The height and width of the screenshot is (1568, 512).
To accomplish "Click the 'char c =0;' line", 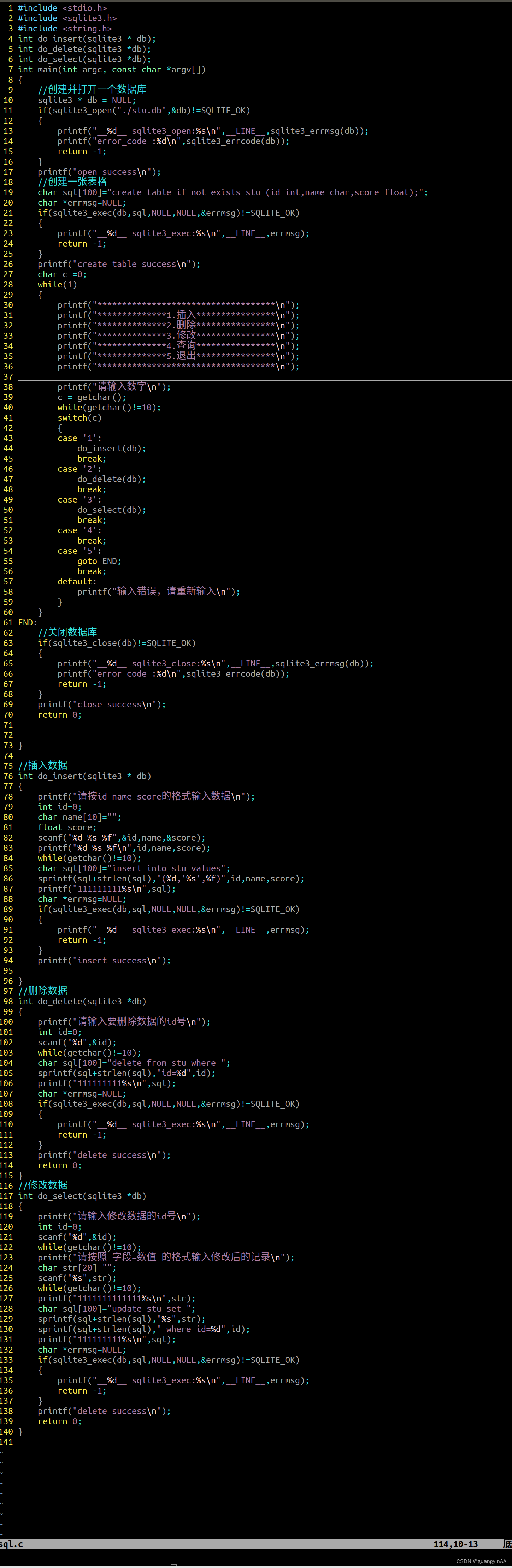I will [x=62, y=274].
